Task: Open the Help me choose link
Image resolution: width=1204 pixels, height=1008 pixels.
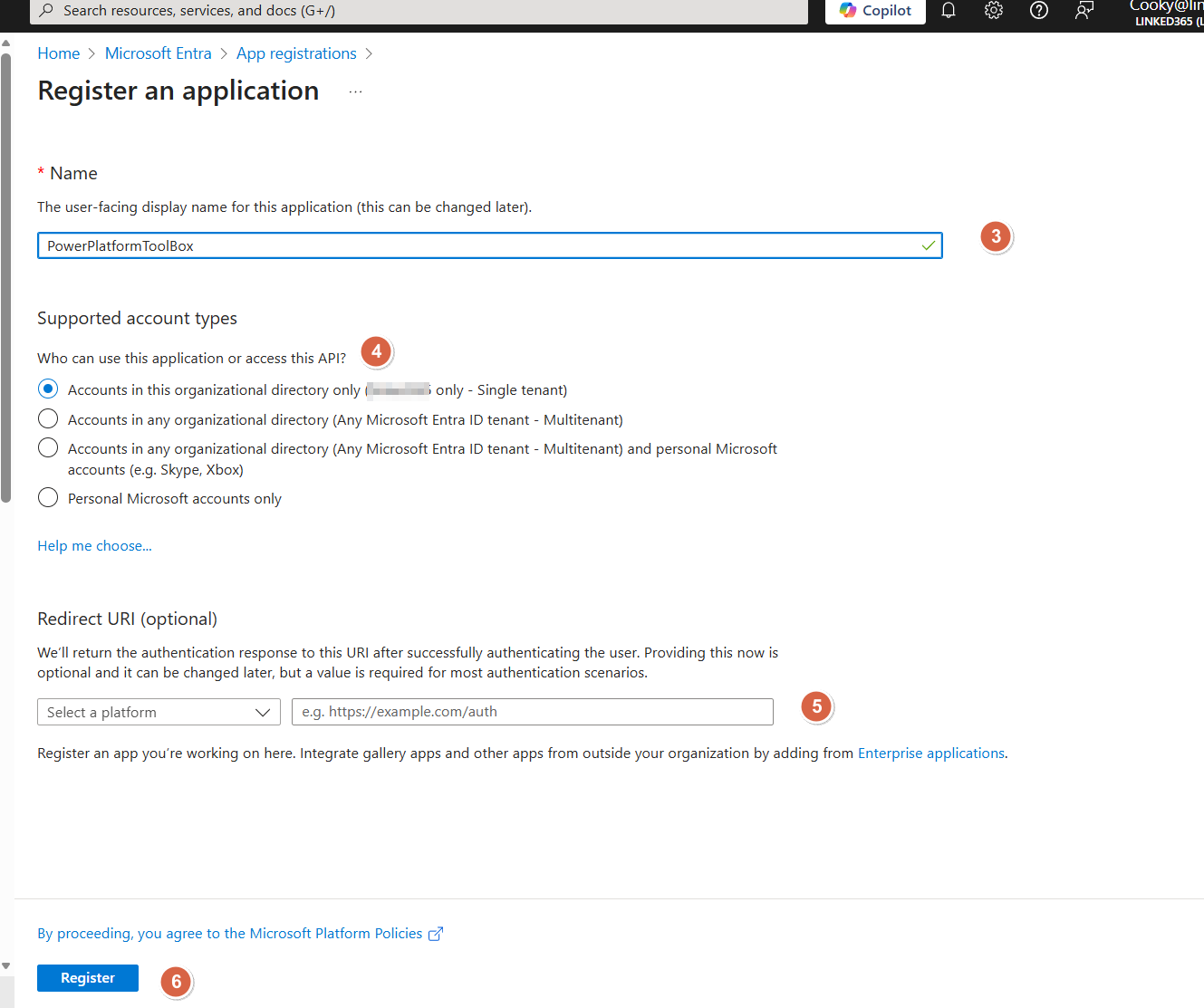Action: 94,545
